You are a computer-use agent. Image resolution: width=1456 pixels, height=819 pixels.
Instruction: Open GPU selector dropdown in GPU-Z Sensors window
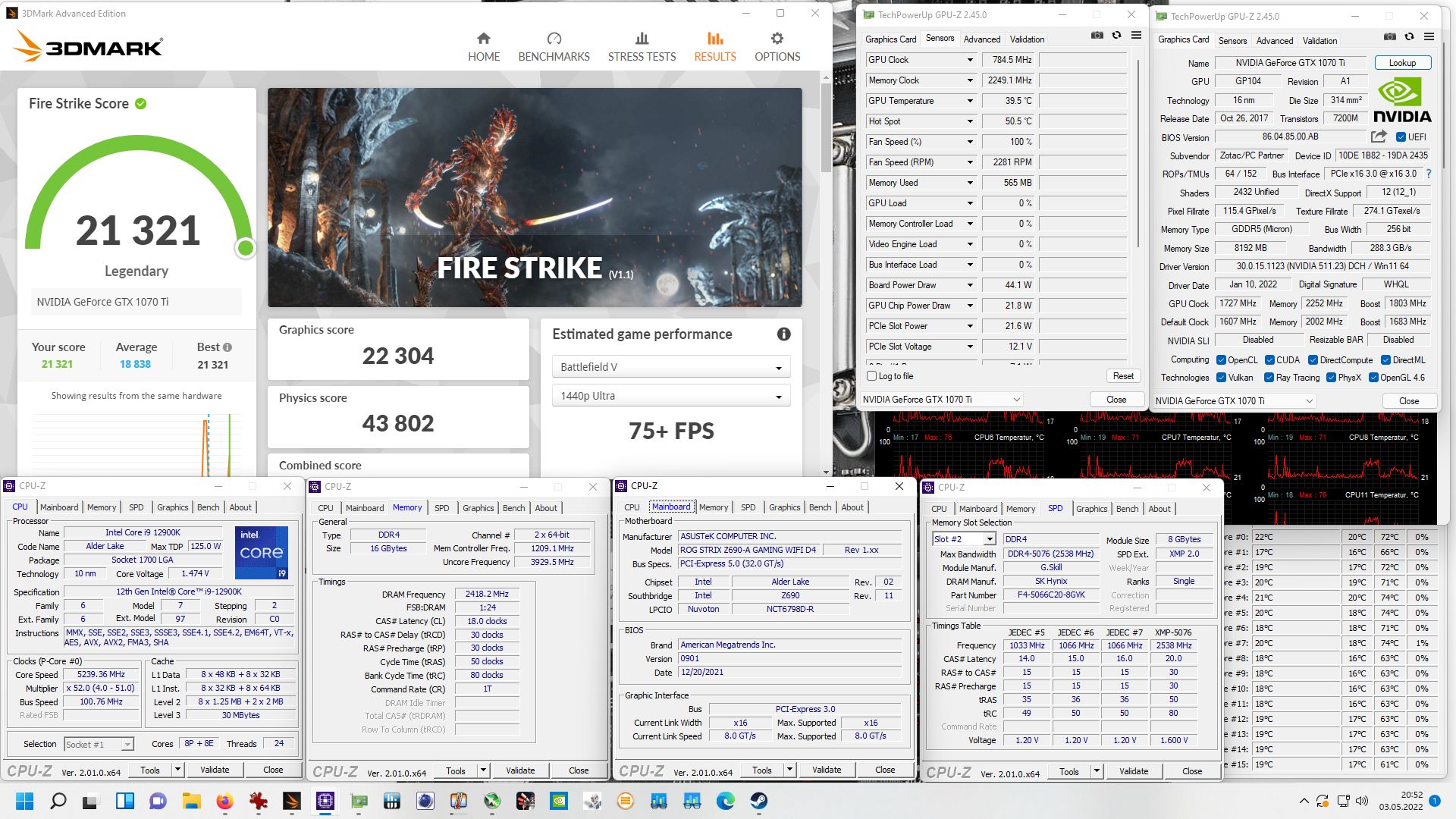[x=941, y=400]
